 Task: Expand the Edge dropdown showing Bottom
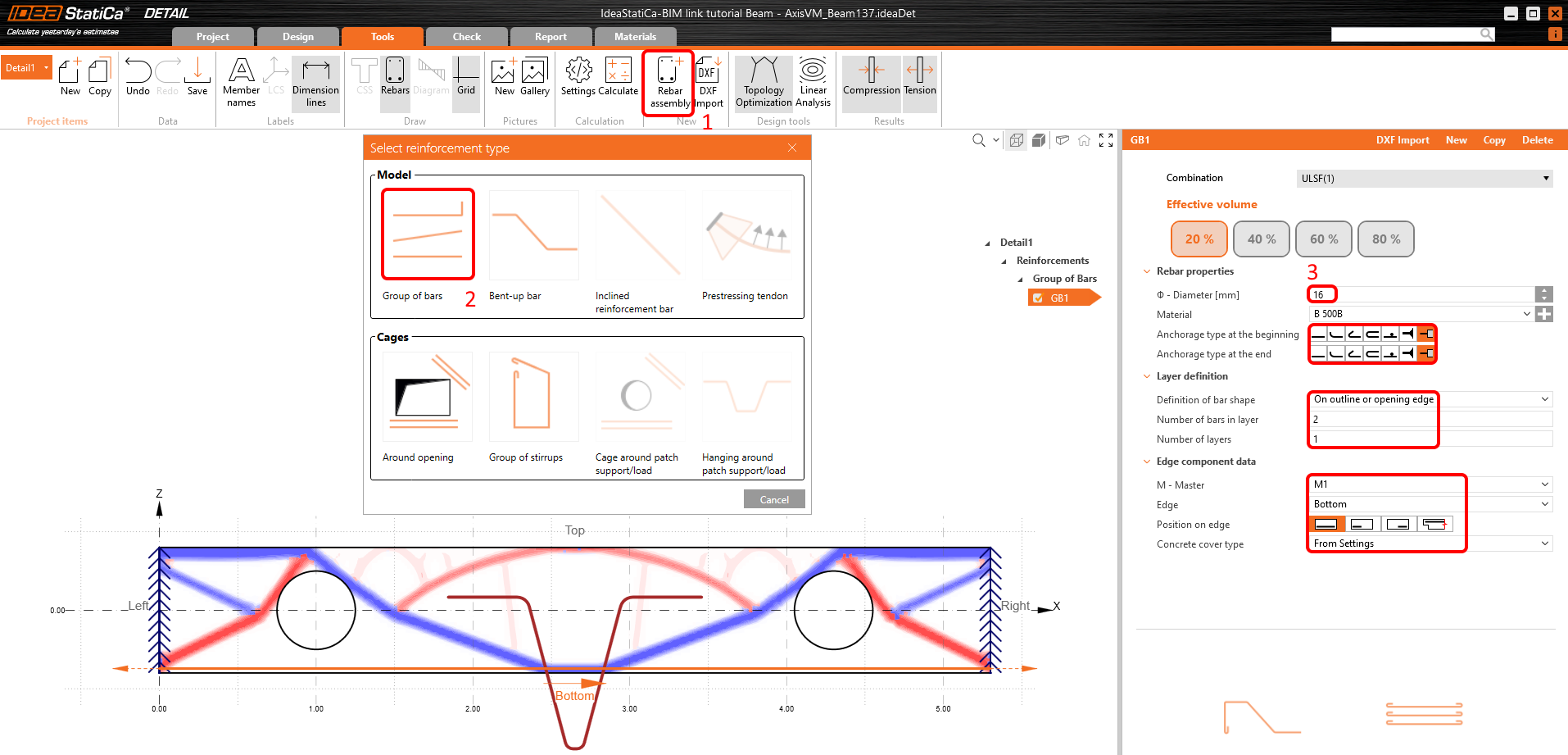pos(1430,504)
